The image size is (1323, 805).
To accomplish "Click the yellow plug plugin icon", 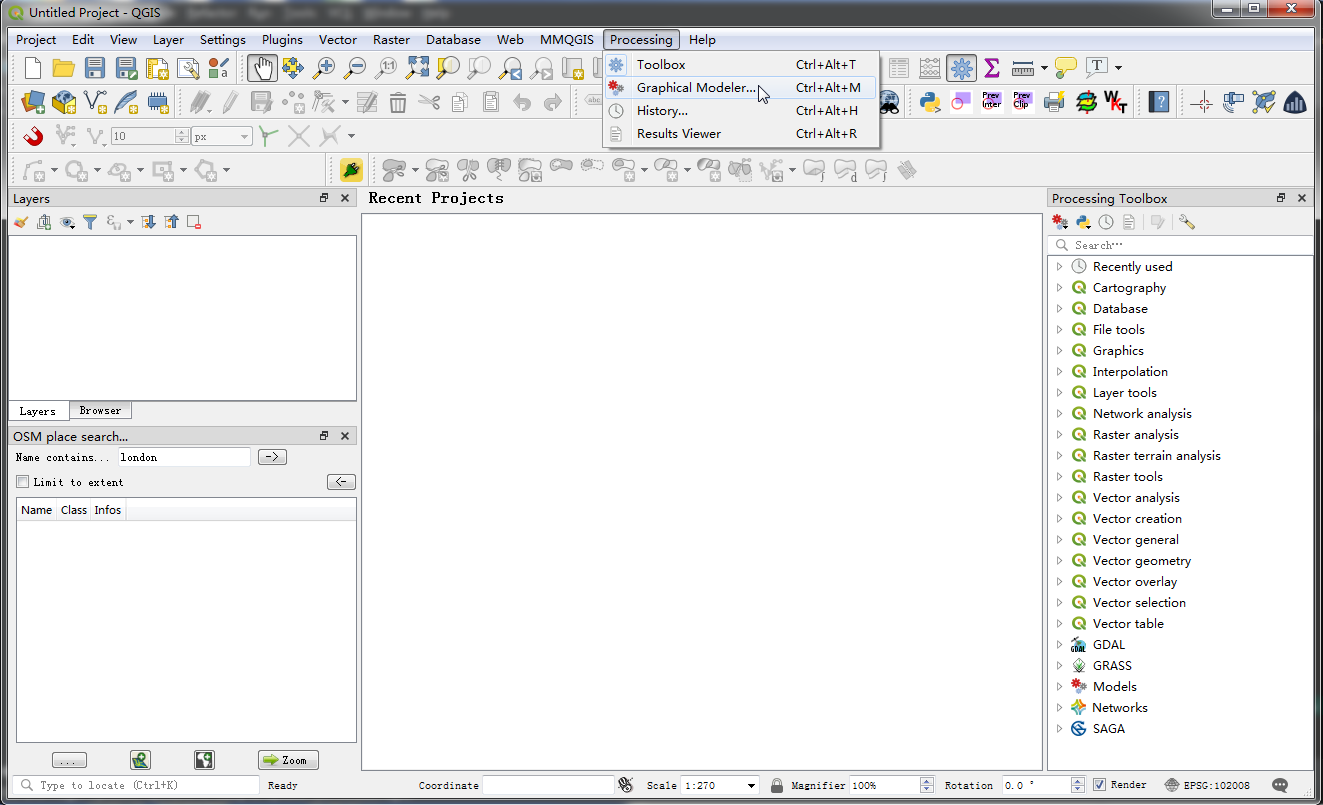I will [x=351, y=169].
